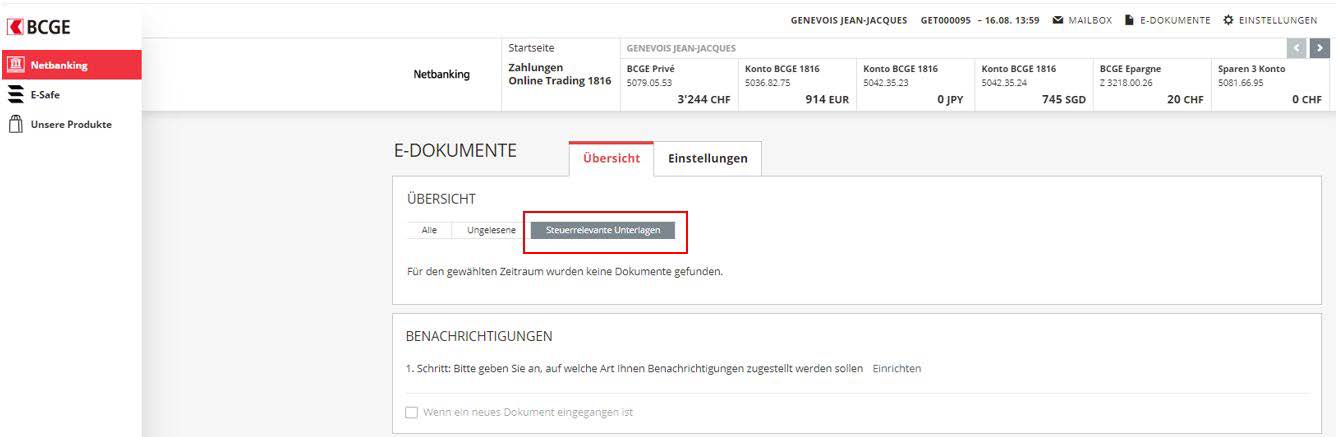Filter documents by Alle
1336x437 pixels.
(429, 230)
